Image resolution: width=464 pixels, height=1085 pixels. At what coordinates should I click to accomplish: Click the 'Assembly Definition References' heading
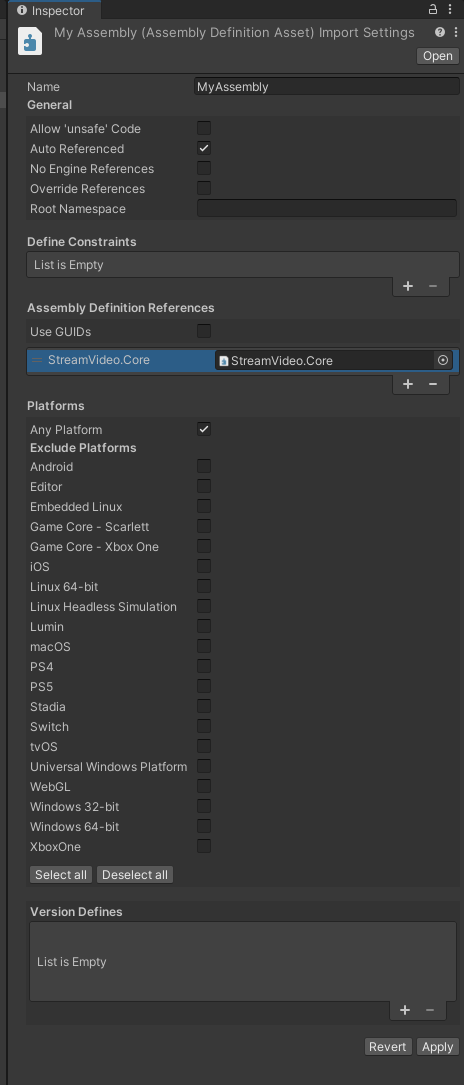point(121,307)
